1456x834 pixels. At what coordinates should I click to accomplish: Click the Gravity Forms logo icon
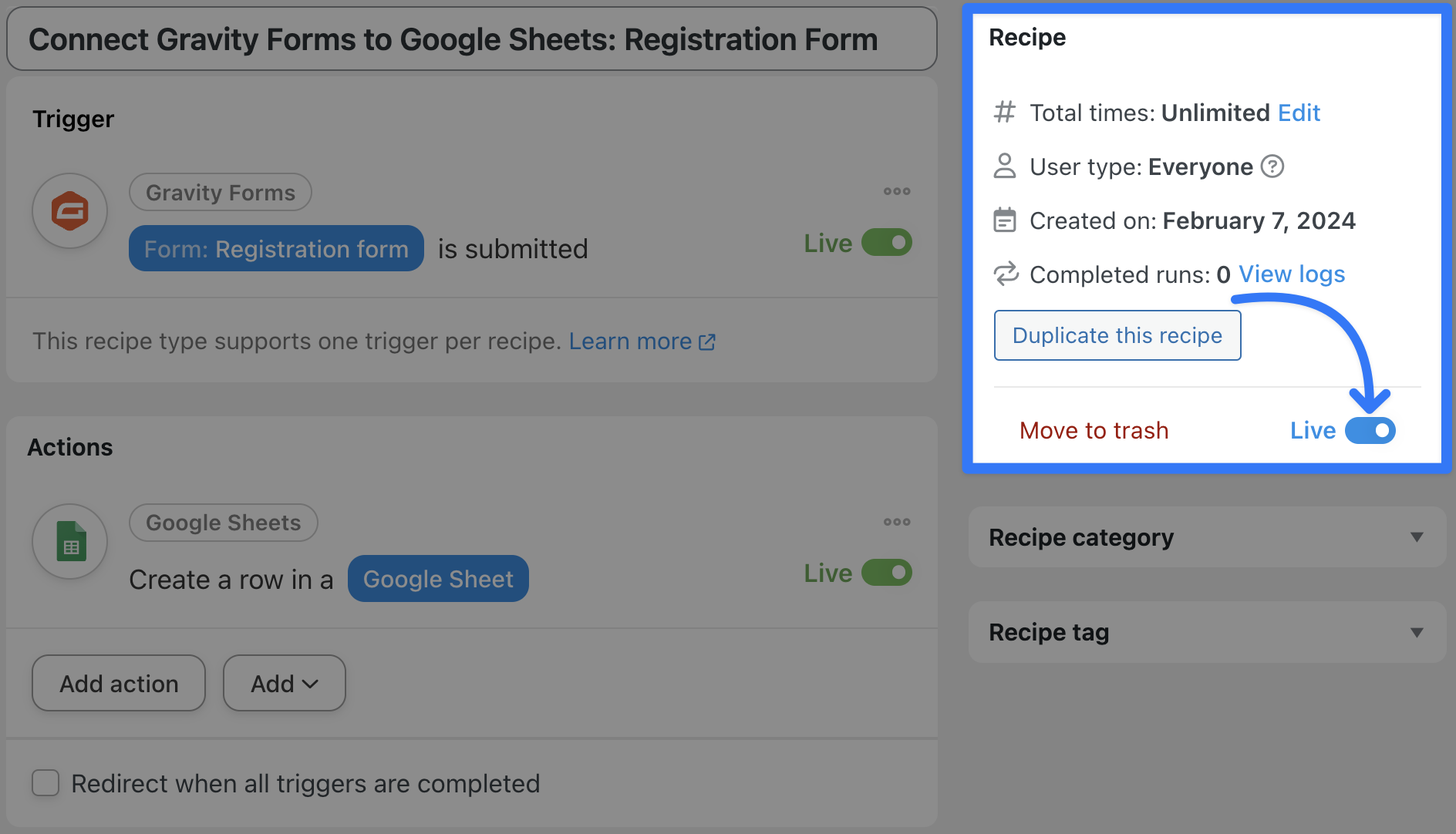click(x=69, y=211)
